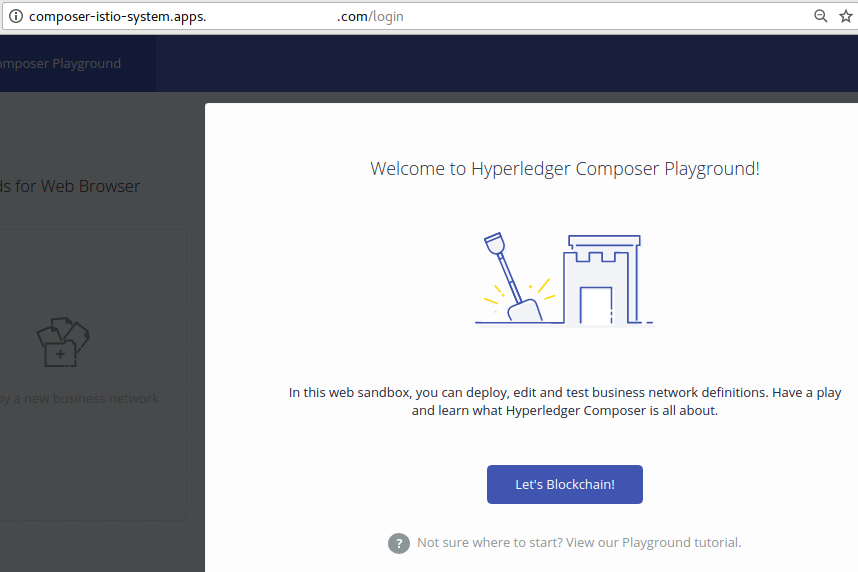858x572 pixels.
Task: Bookmark this page with the star icon
Action: (x=846, y=16)
